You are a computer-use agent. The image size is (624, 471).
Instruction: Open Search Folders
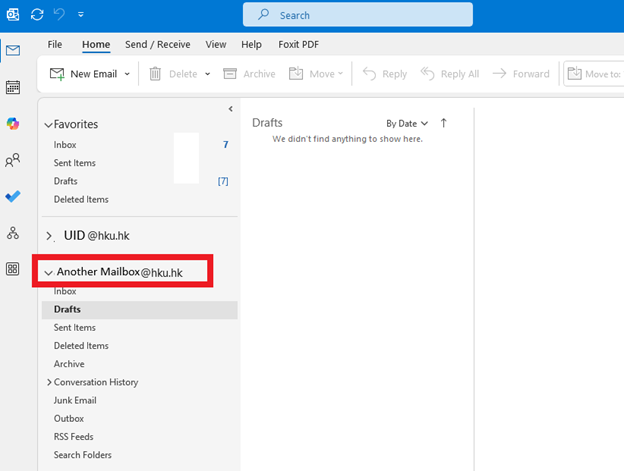click(139, 455)
